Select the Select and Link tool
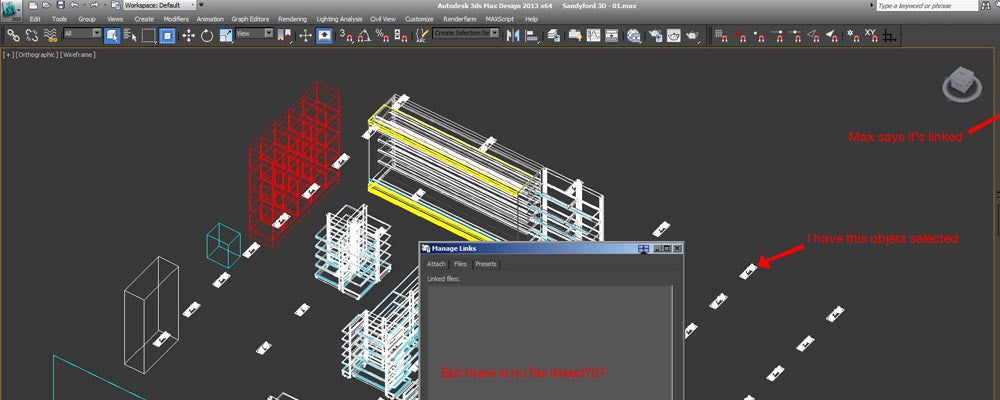Image resolution: width=1000 pixels, height=400 pixels. (13, 35)
